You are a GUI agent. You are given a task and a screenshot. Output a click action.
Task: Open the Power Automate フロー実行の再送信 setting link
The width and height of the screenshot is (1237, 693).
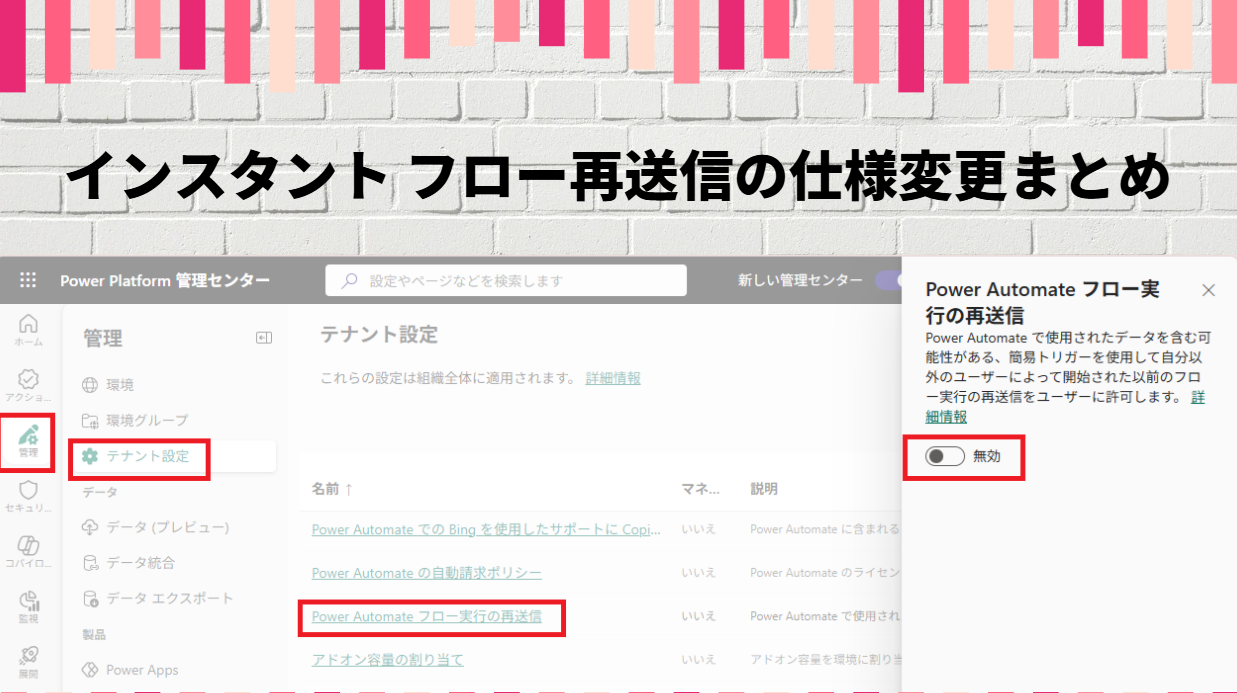click(426, 616)
